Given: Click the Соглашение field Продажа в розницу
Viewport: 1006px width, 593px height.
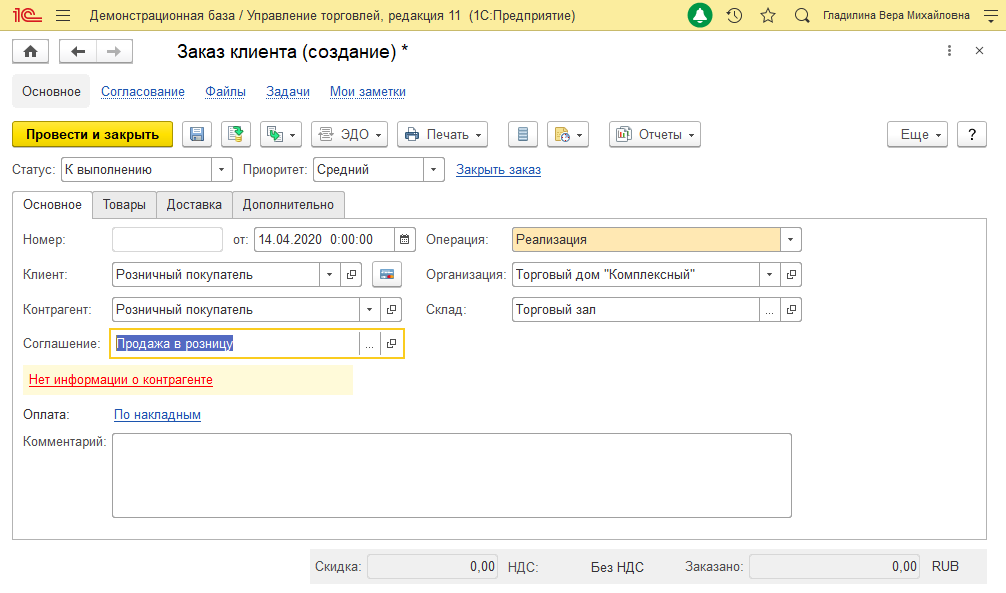Looking at the screenshot, I should tap(235, 344).
